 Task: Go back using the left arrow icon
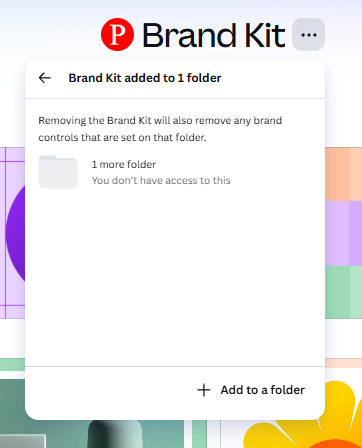pyautogui.click(x=45, y=78)
